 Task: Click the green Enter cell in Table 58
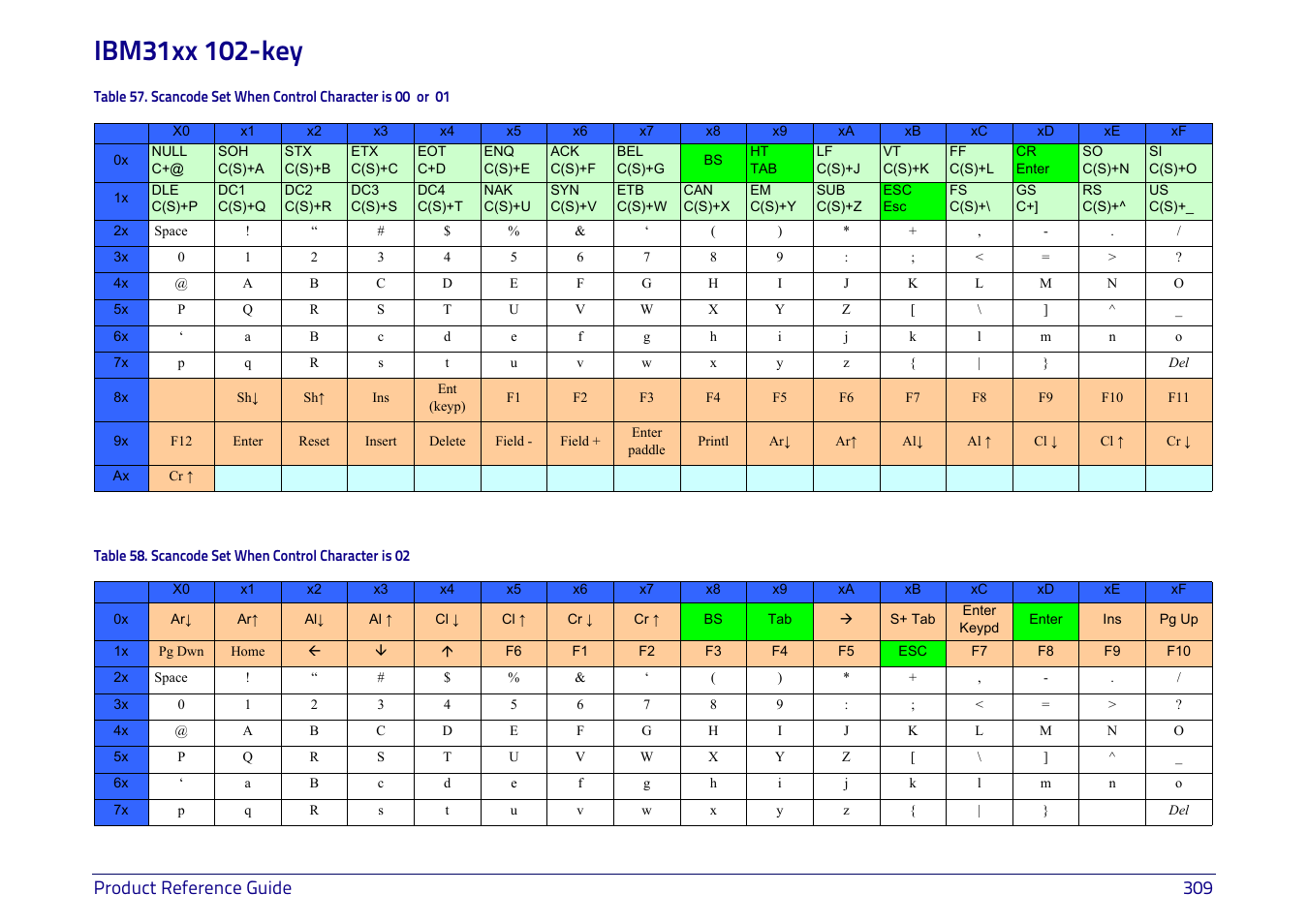pos(1045,620)
